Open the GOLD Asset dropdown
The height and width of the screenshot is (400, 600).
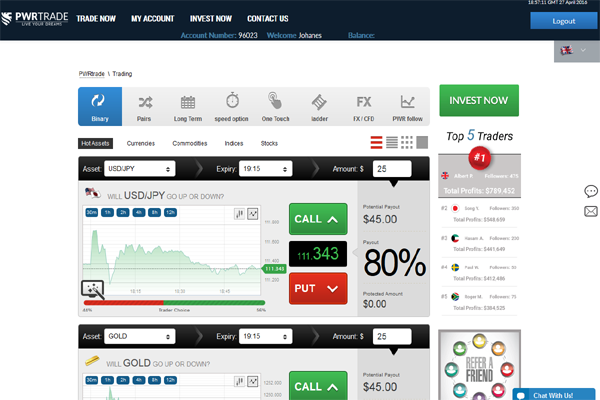(140, 336)
